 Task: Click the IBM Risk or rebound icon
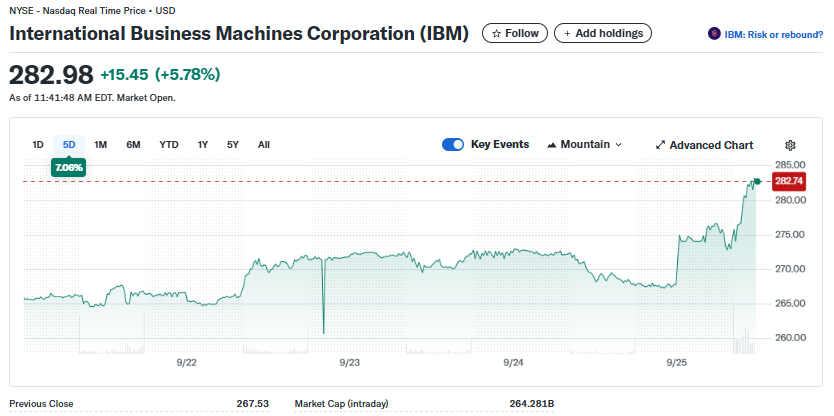[714, 34]
